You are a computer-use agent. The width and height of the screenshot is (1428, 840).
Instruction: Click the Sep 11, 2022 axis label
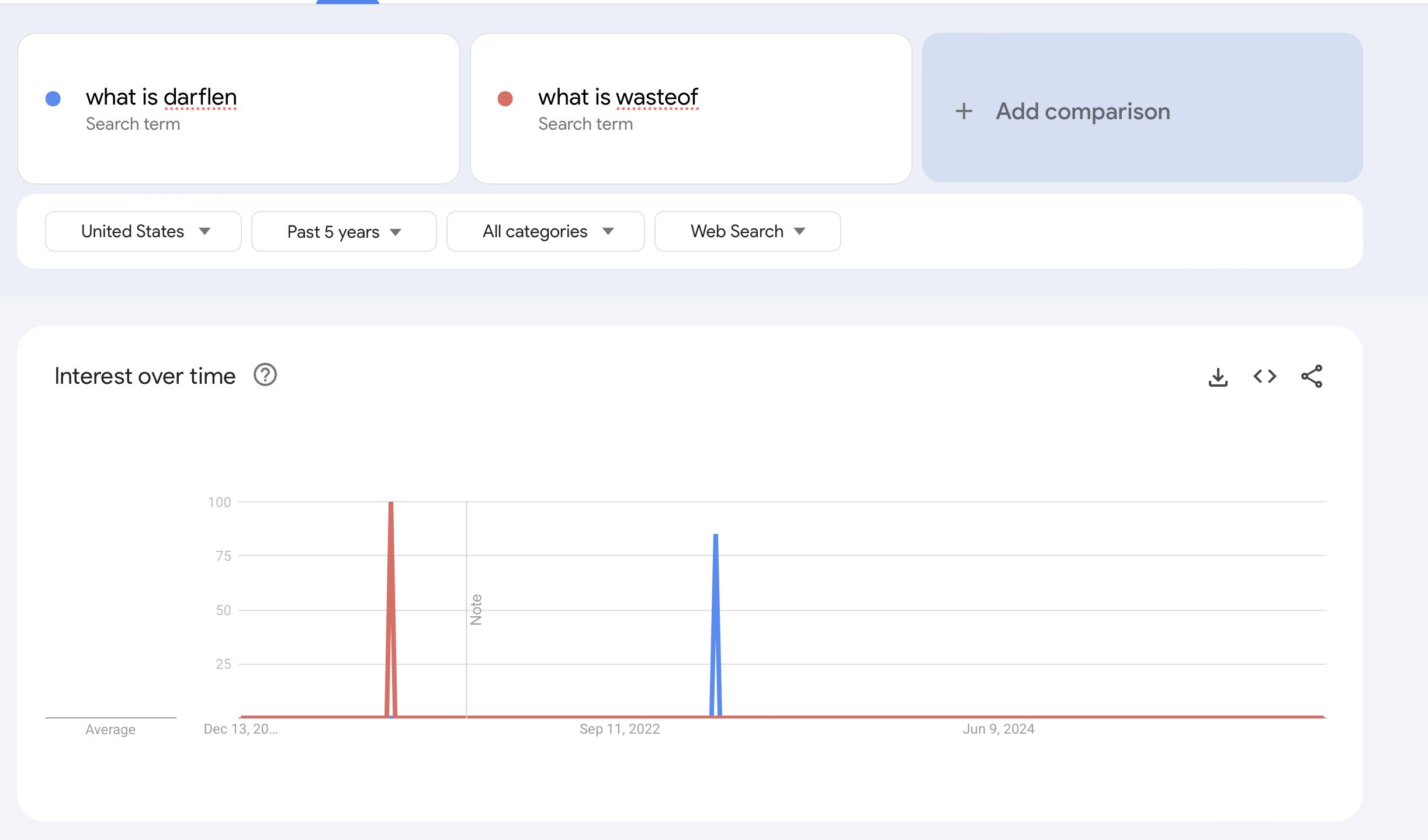[x=619, y=729]
